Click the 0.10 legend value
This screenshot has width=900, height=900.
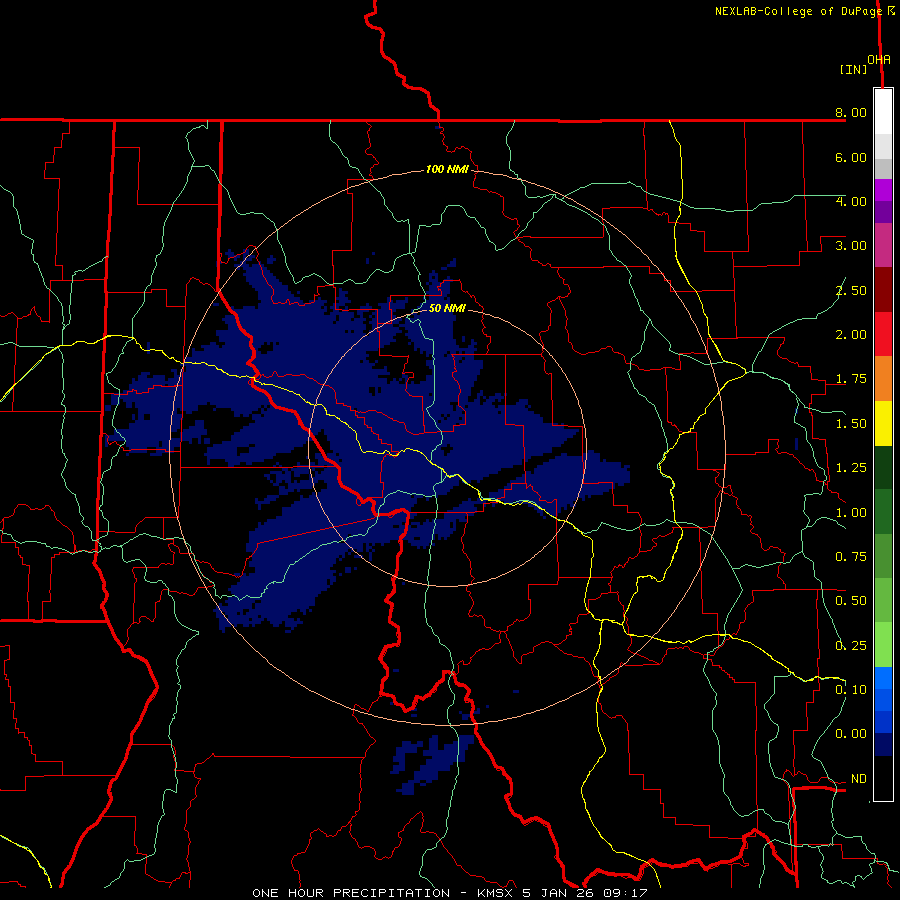click(x=851, y=690)
